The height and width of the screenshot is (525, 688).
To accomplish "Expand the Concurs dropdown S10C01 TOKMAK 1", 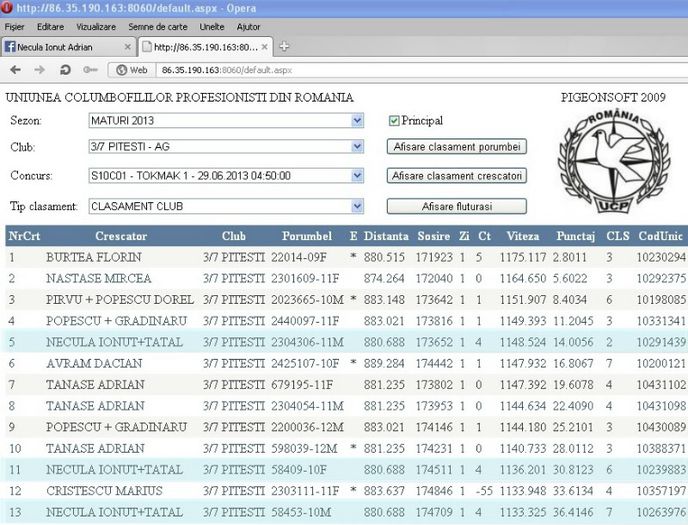I will pos(358,176).
